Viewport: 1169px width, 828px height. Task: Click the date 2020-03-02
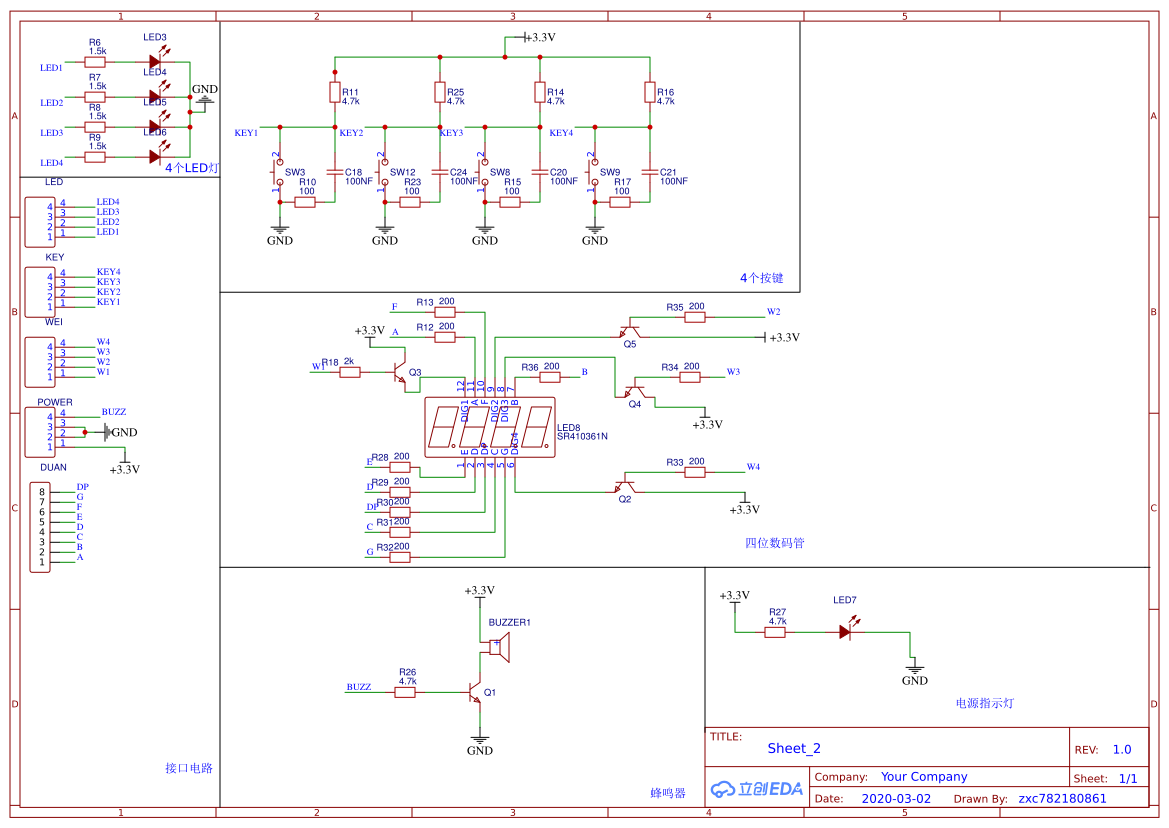(x=896, y=798)
